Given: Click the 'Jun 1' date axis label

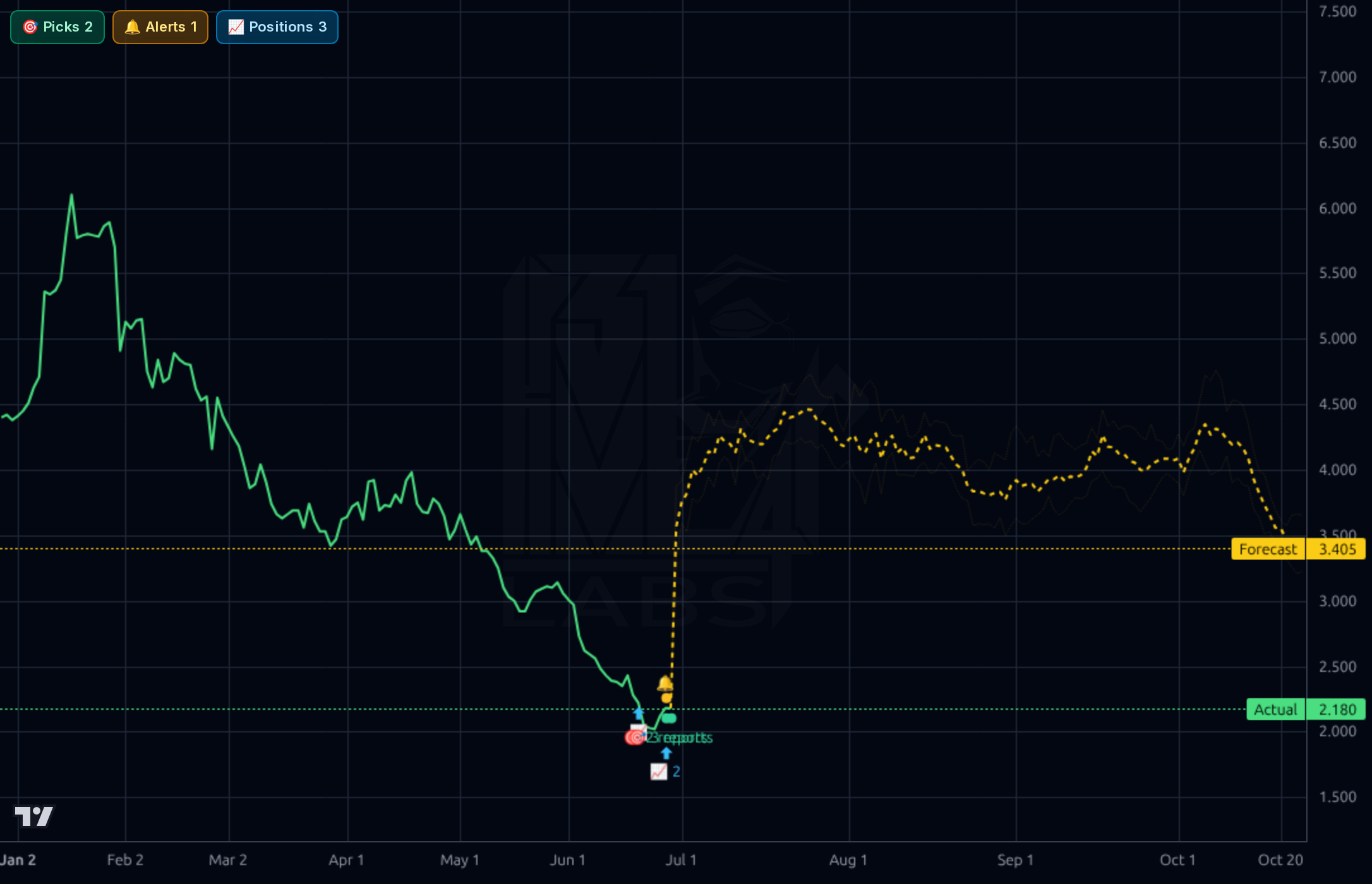Looking at the screenshot, I should tap(568, 860).
